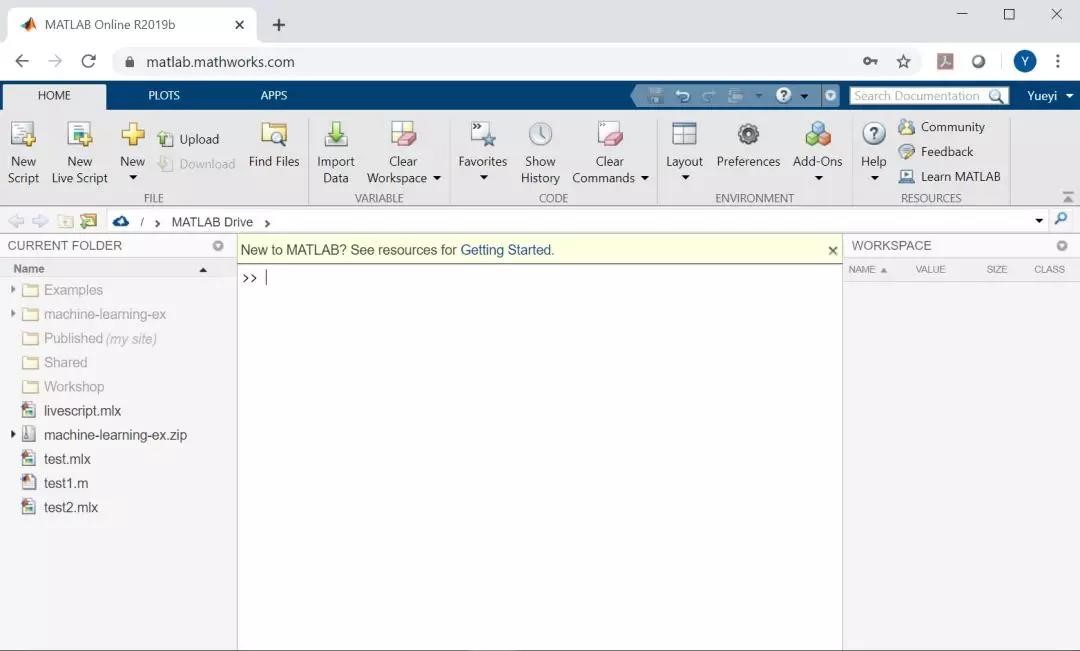
Task: Open the Yueyi account dropdown
Action: (1050, 96)
